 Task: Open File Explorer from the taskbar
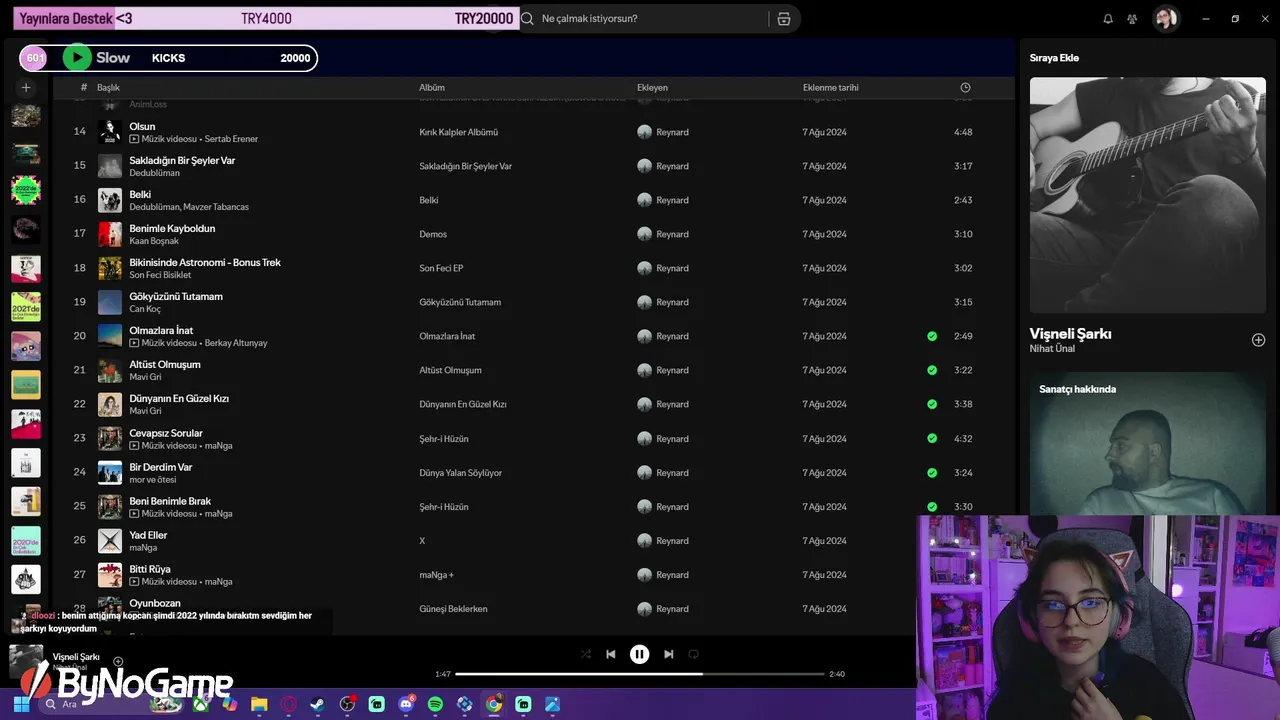(x=259, y=704)
